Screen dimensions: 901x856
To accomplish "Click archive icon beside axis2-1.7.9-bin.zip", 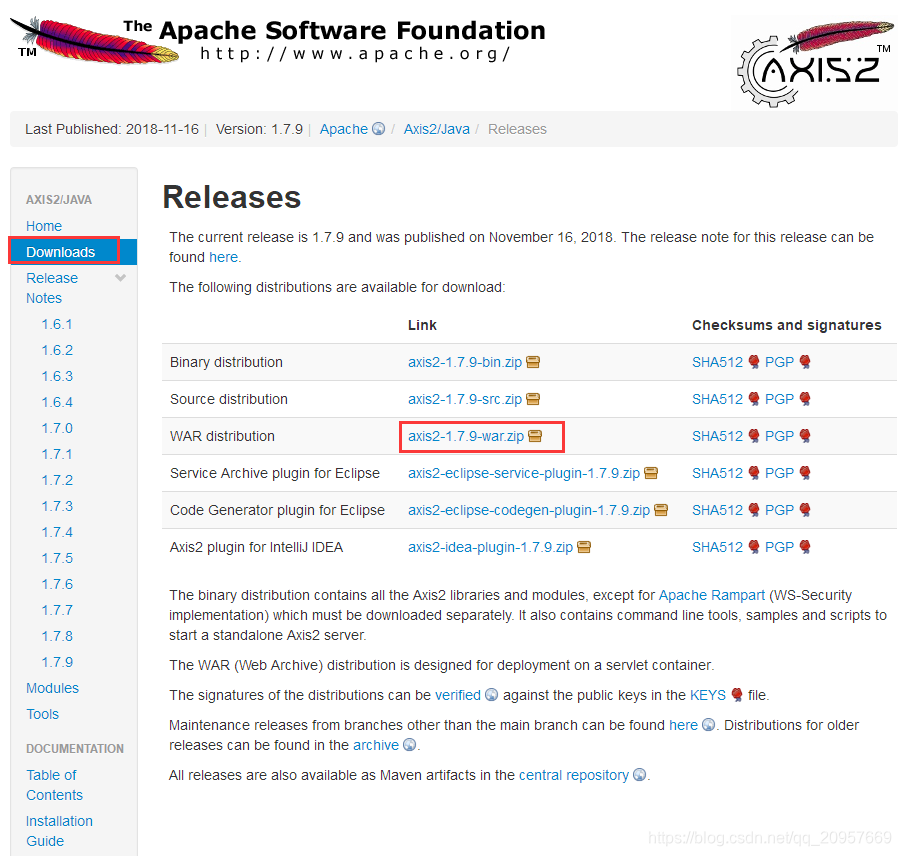I will click(x=533, y=363).
